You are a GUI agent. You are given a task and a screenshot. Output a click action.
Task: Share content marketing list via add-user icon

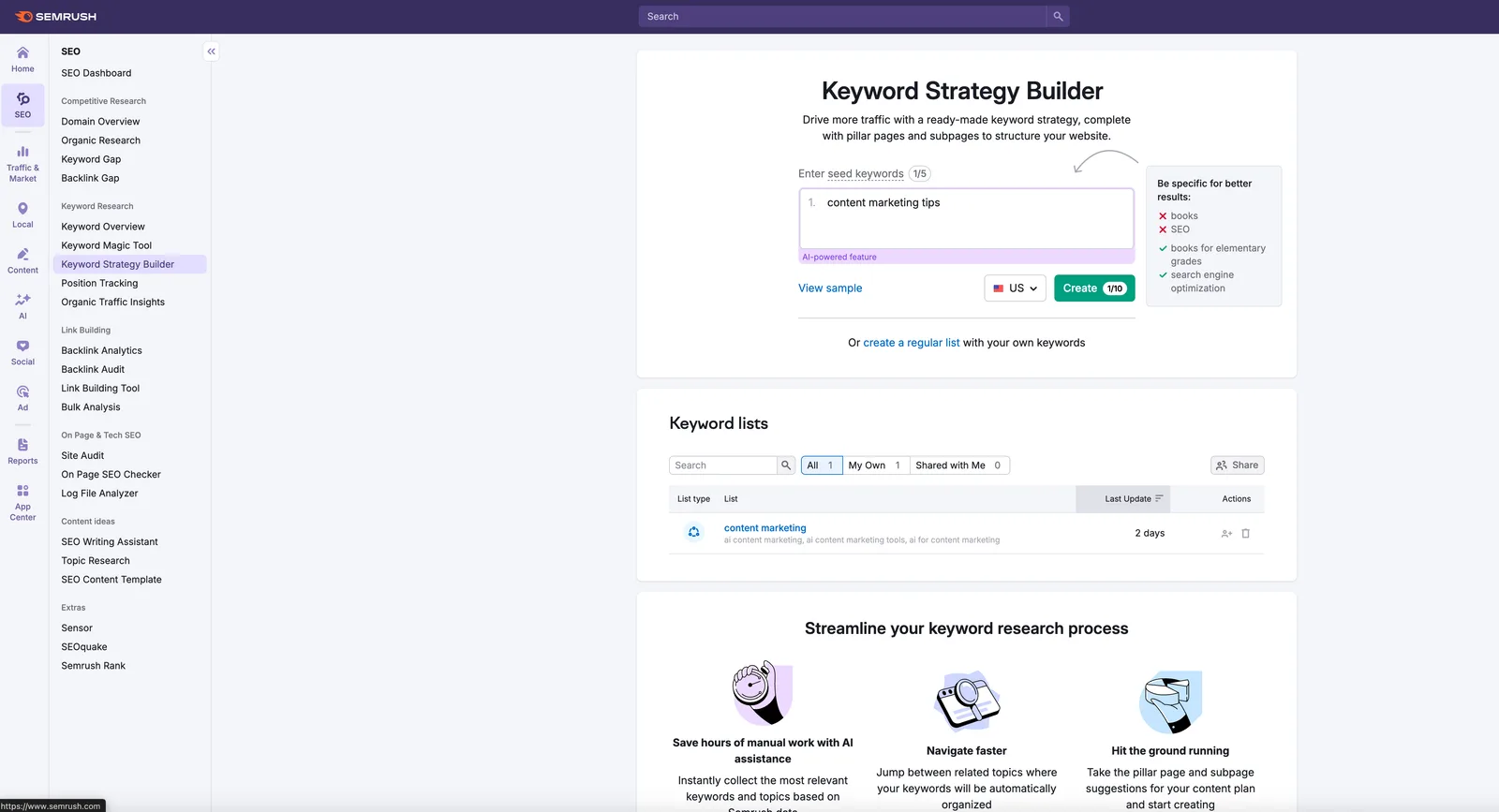tap(1226, 534)
